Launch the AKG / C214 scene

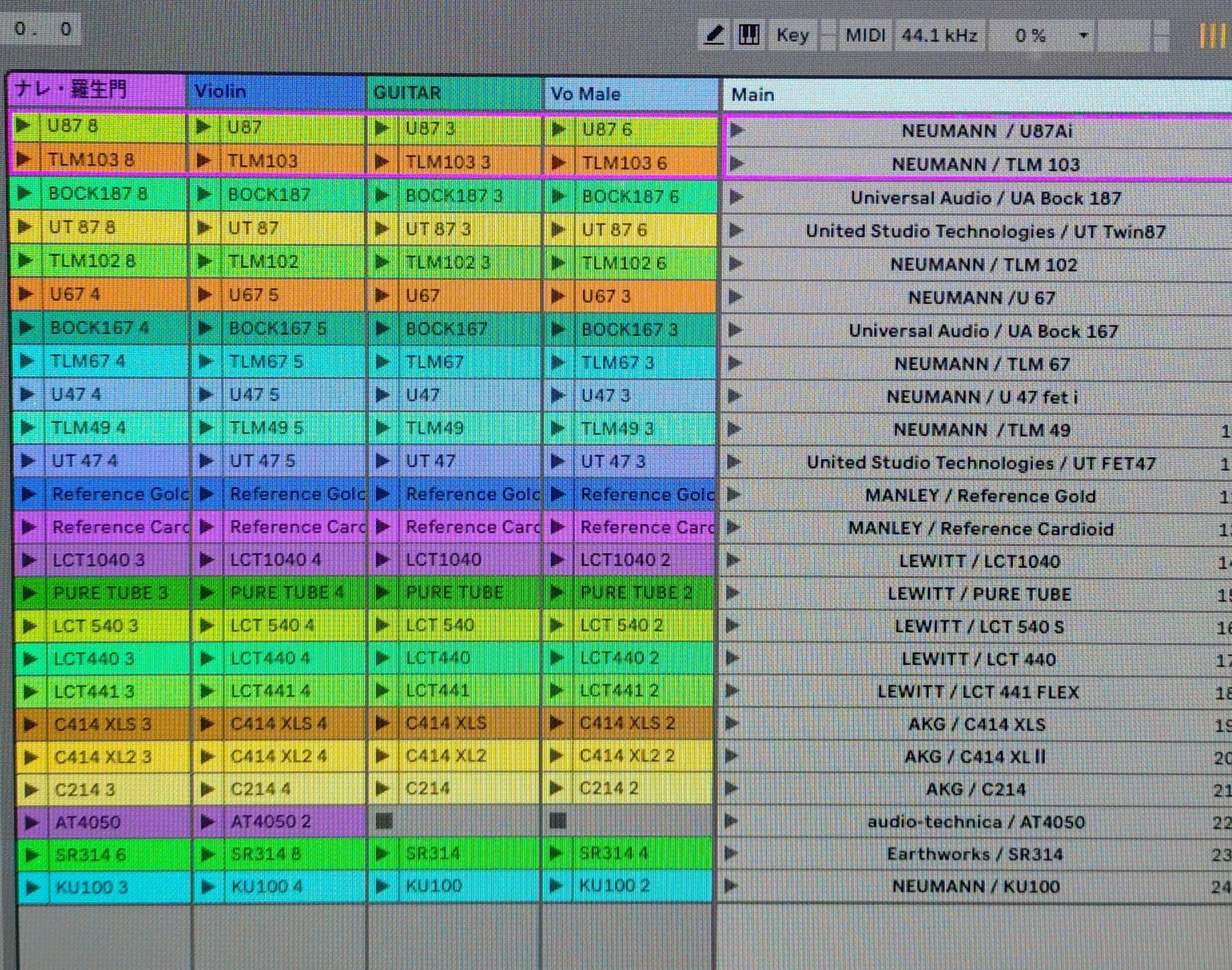coord(732,789)
